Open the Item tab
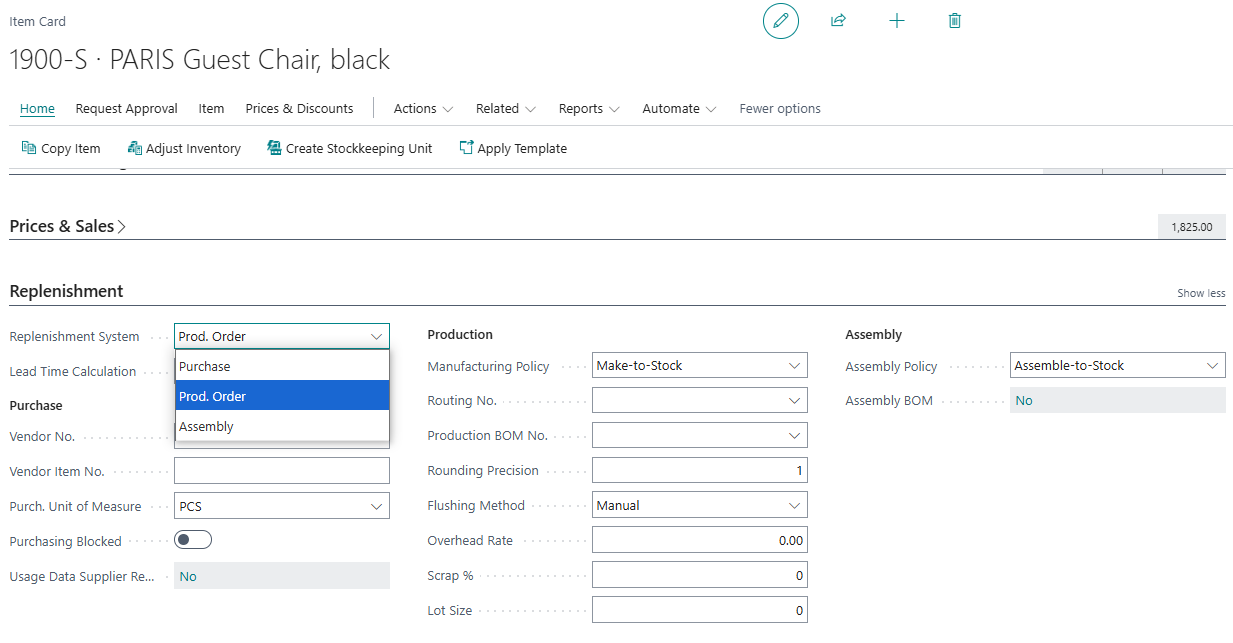This screenshot has width=1233, height=643. [x=211, y=109]
